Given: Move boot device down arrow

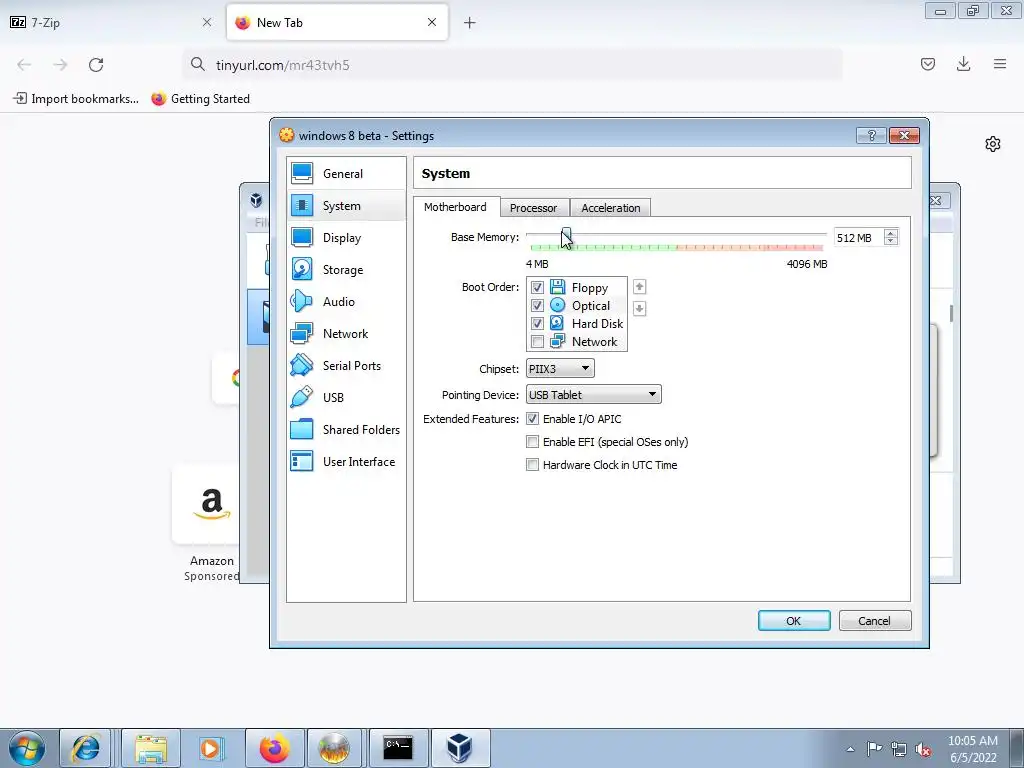Looking at the screenshot, I should click(x=639, y=308).
